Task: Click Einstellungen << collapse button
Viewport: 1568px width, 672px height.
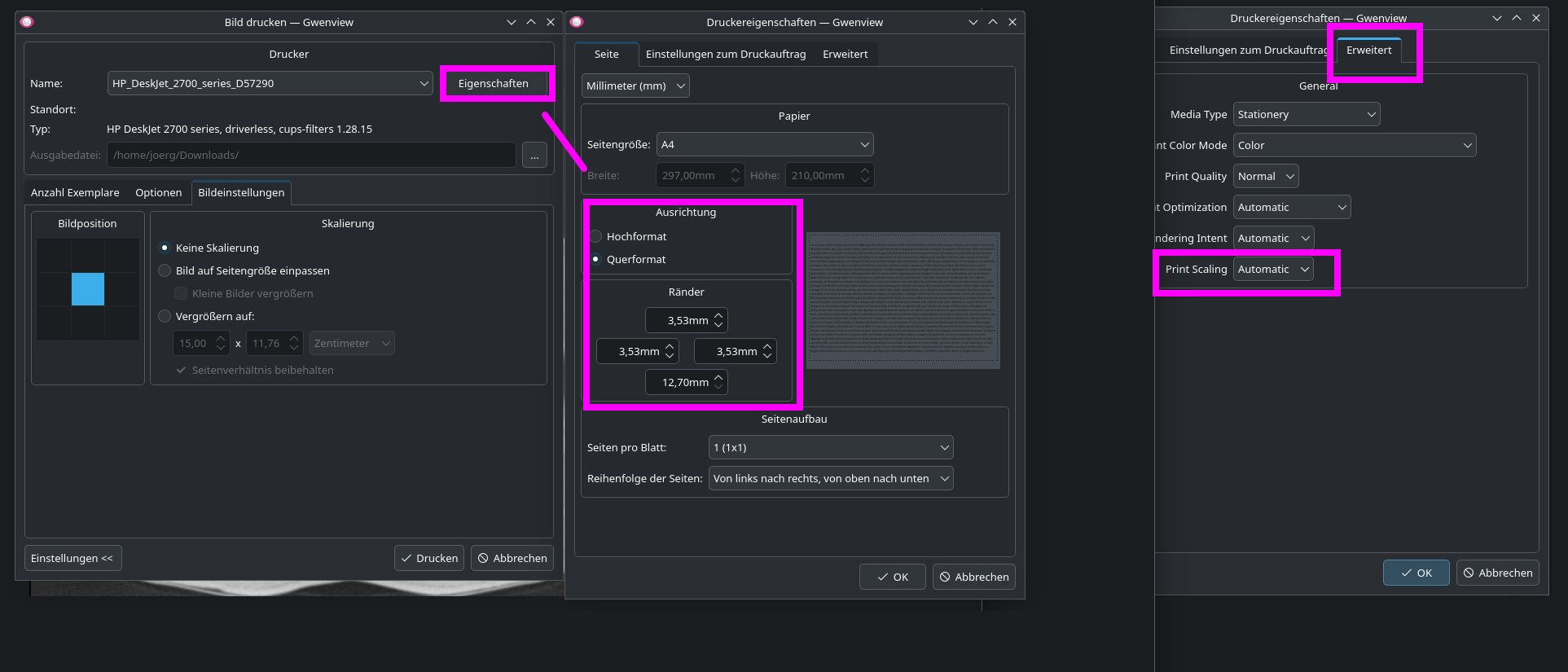Action: point(72,558)
